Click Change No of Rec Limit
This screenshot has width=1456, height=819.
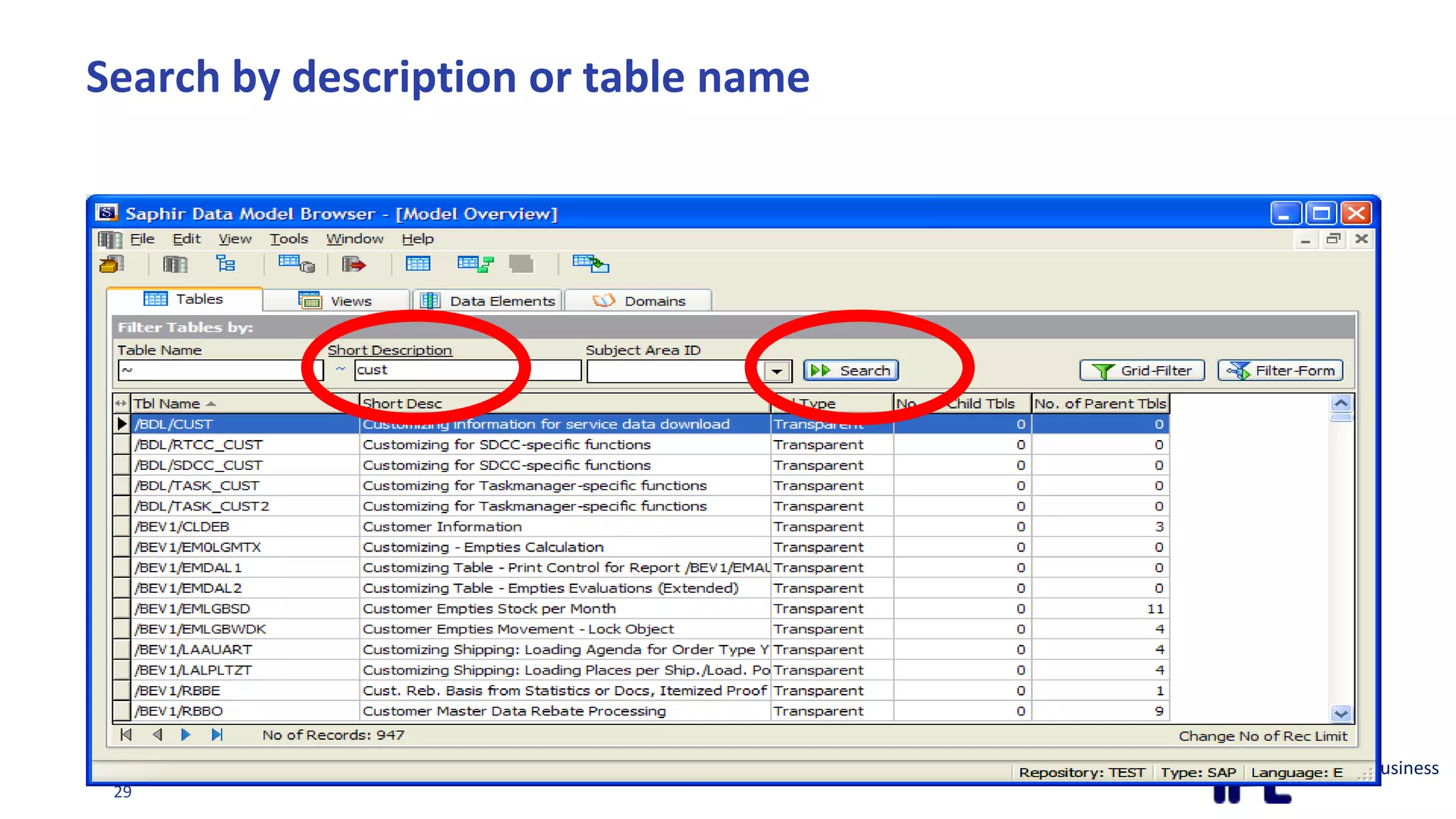tap(1263, 736)
